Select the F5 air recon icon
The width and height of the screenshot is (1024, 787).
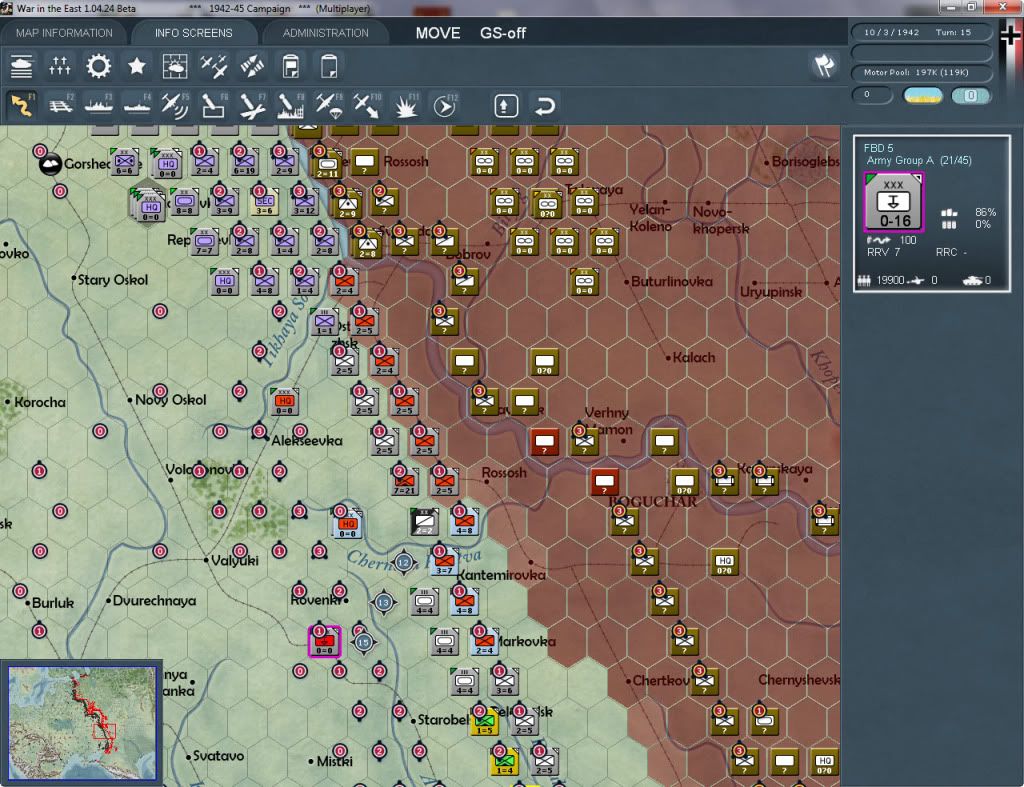tap(175, 105)
